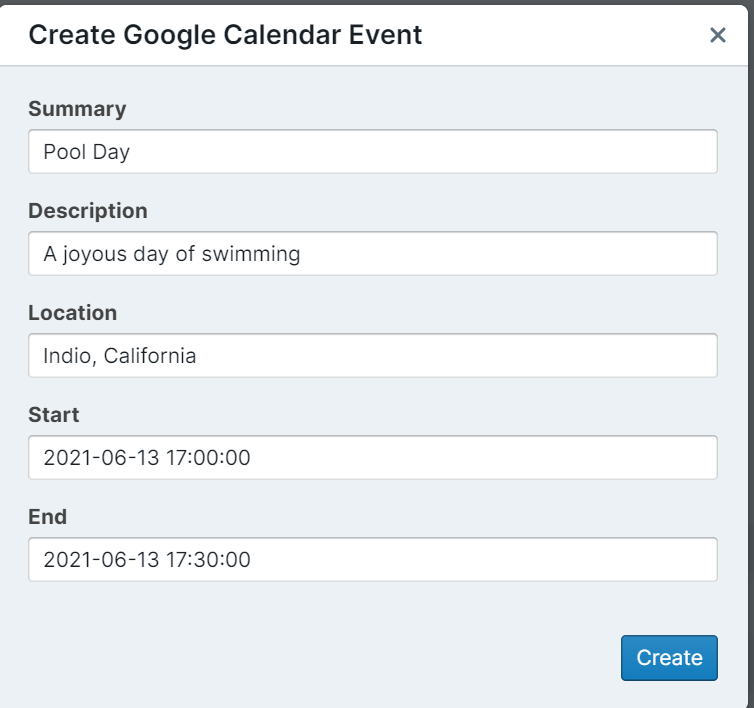Click the Description field label
This screenshot has width=754, height=708.
coord(88,211)
